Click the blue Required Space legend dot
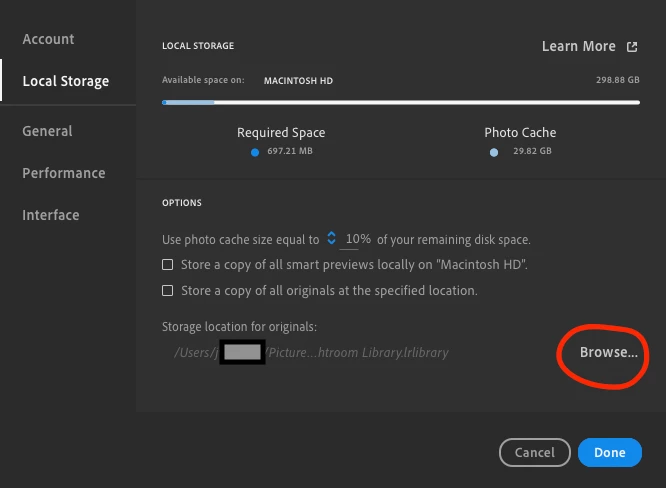The image size is (666, 488). (x=255, y=152)
